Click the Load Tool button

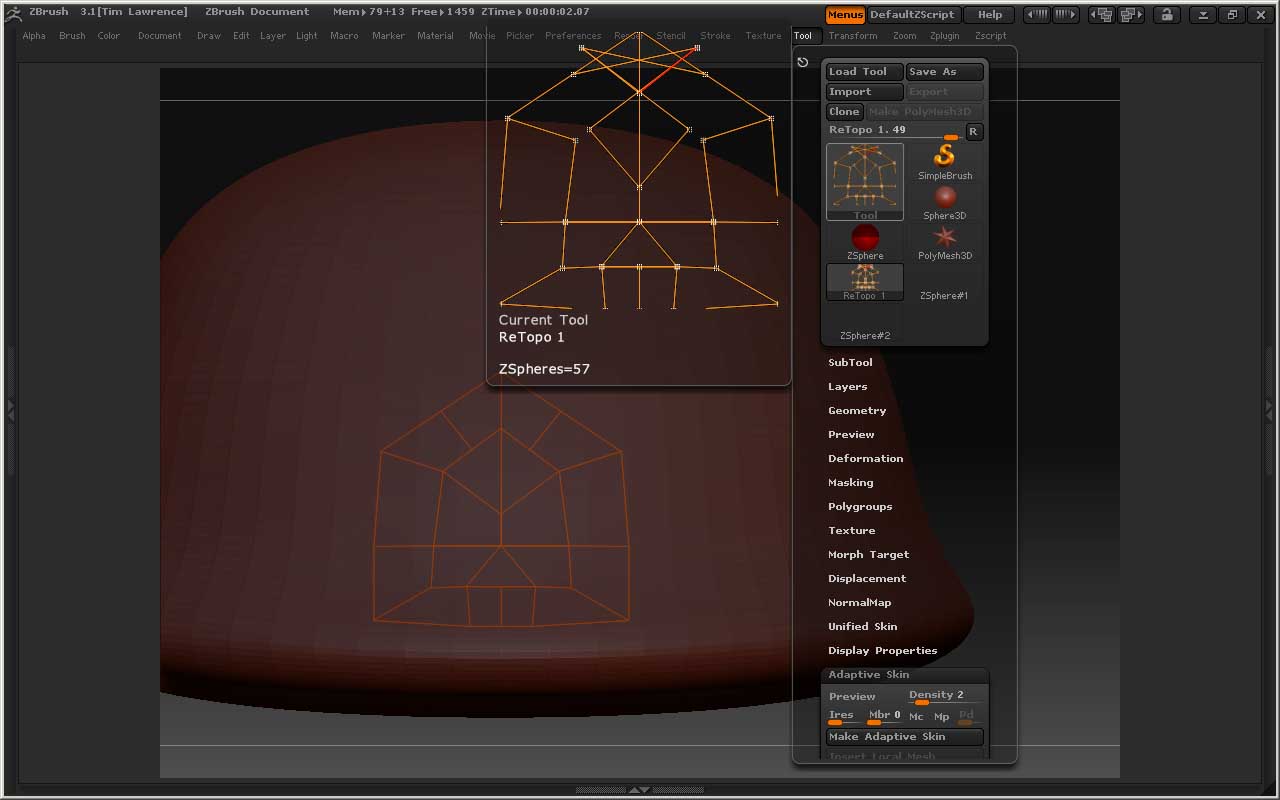click(863, 71)
